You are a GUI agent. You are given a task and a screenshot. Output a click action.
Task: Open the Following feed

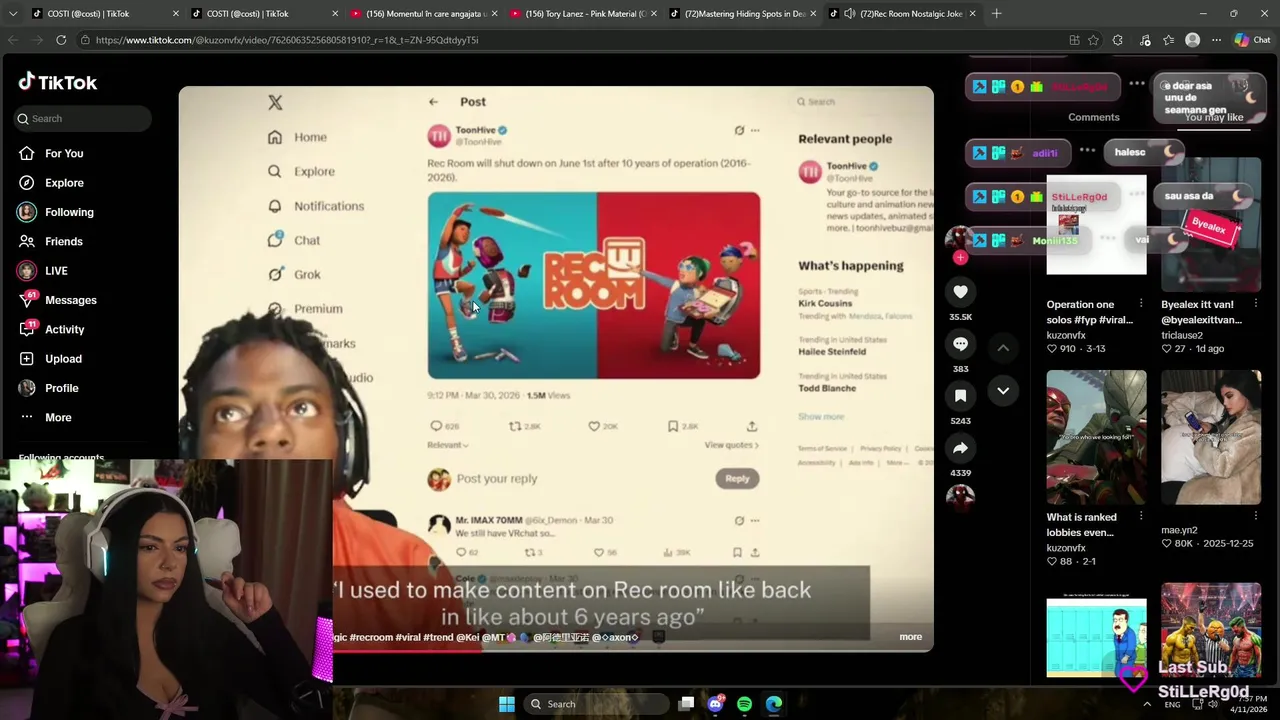(x=69, y=212)
